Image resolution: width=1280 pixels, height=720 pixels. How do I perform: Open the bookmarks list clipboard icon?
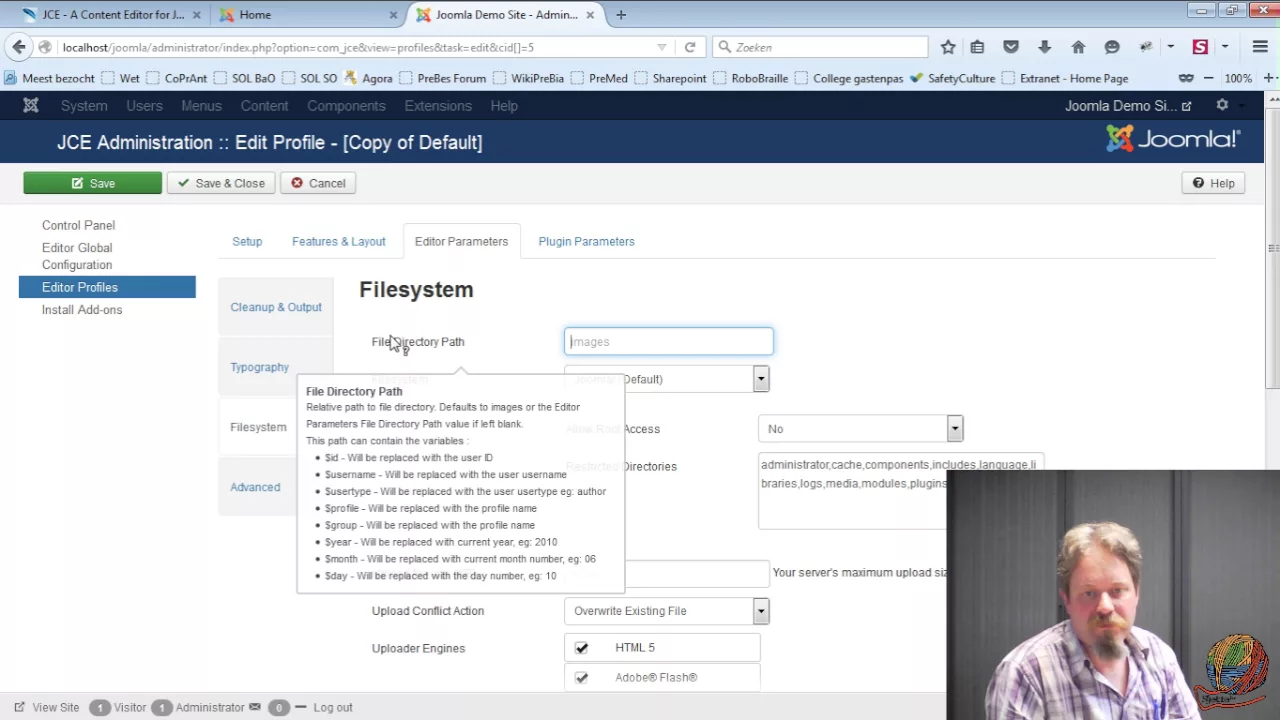point(978,47)
